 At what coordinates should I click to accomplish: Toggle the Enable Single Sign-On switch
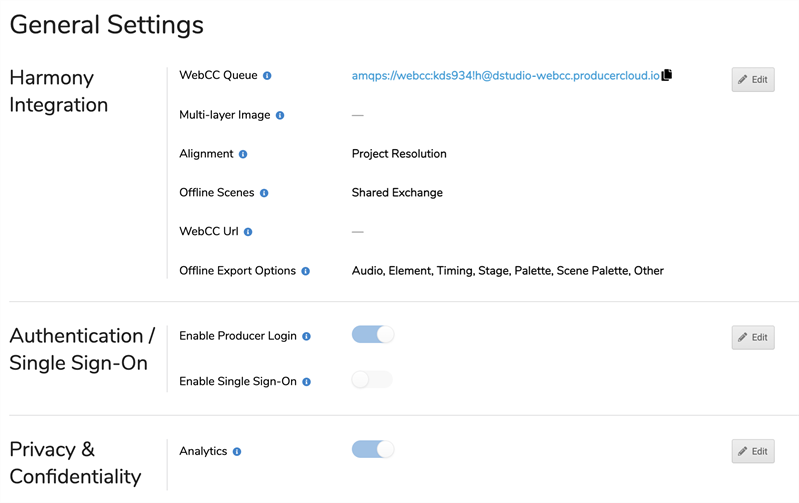coord(372,380)
